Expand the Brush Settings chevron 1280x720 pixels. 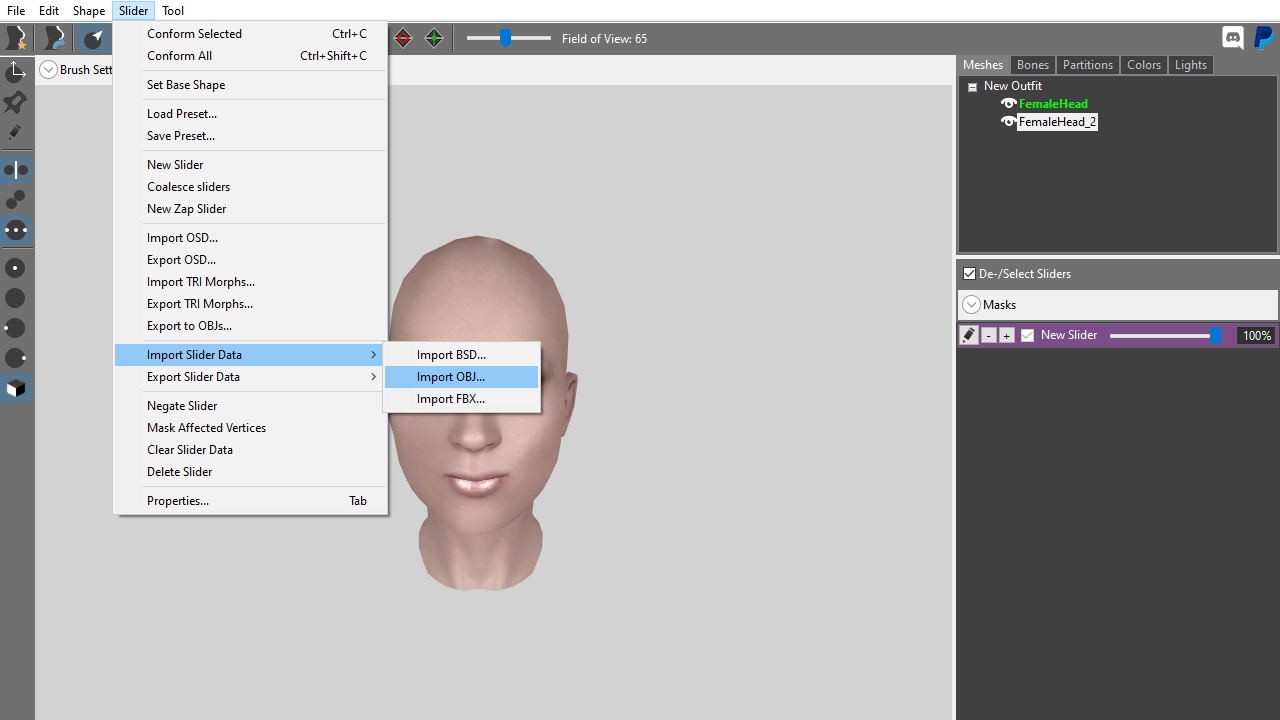click(x=48, y=70)
